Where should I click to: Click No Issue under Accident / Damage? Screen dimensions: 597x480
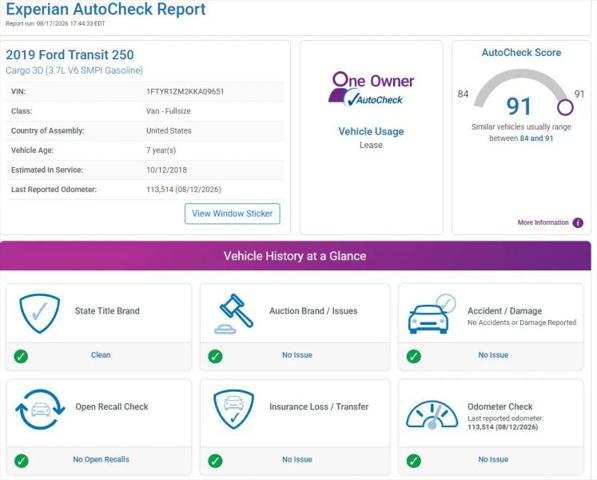pyautogui.click(x=493, y=355)
